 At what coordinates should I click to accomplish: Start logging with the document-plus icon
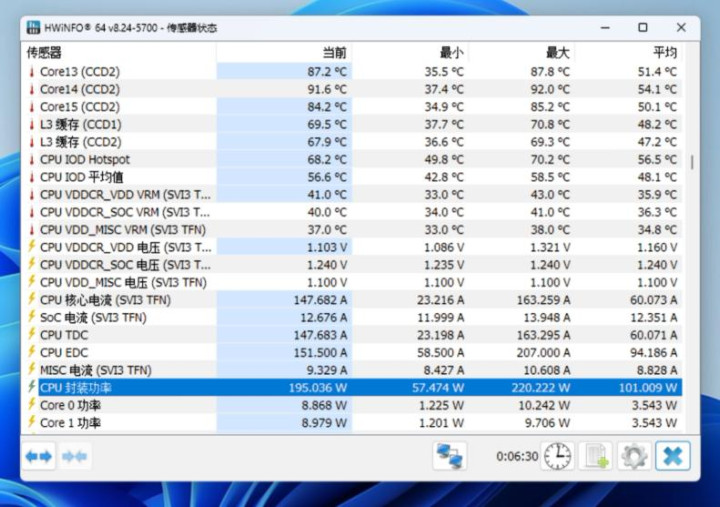point(596,456)
